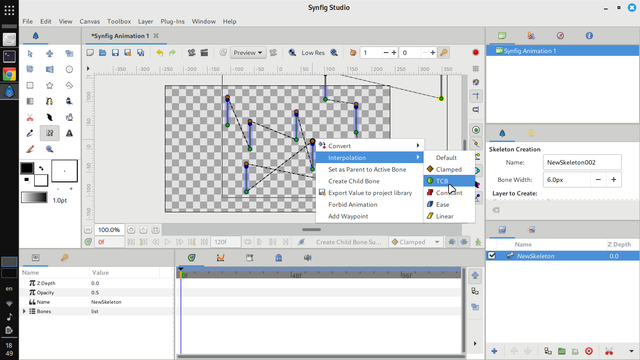The height and width of the screenshot is (360, 640).
Task: Expand timeline side arrow
Action: pyautogui.click(x=475, y=343)
